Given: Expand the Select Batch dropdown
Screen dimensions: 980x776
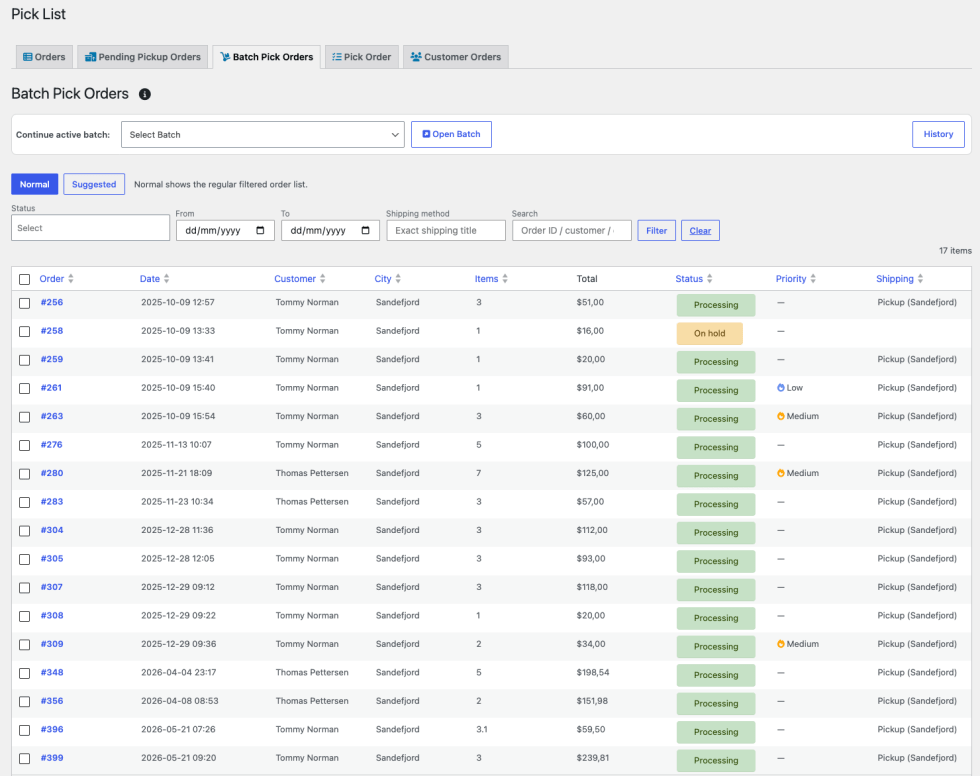Looking at the screenshot, I should pos(262,134).
